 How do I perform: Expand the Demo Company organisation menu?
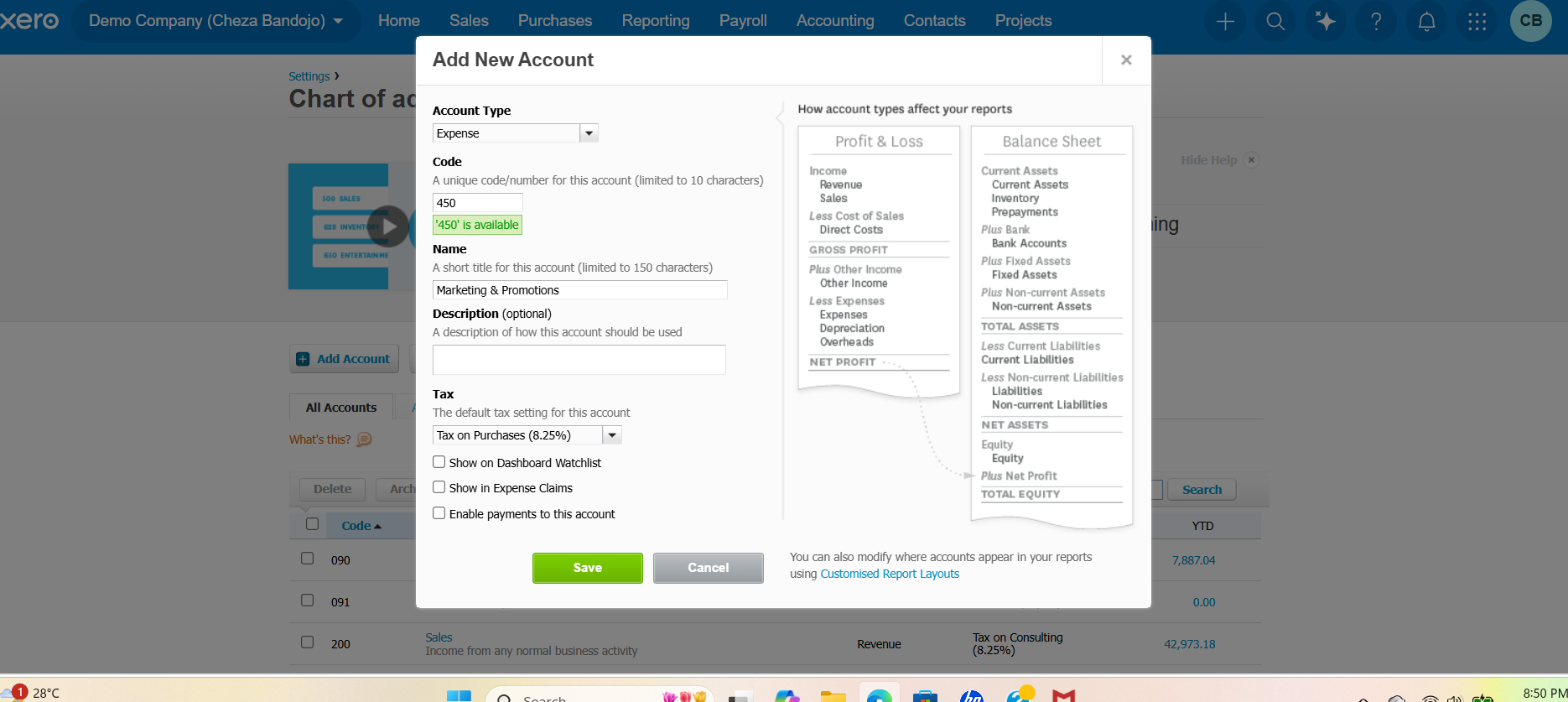tap(215, 21)
